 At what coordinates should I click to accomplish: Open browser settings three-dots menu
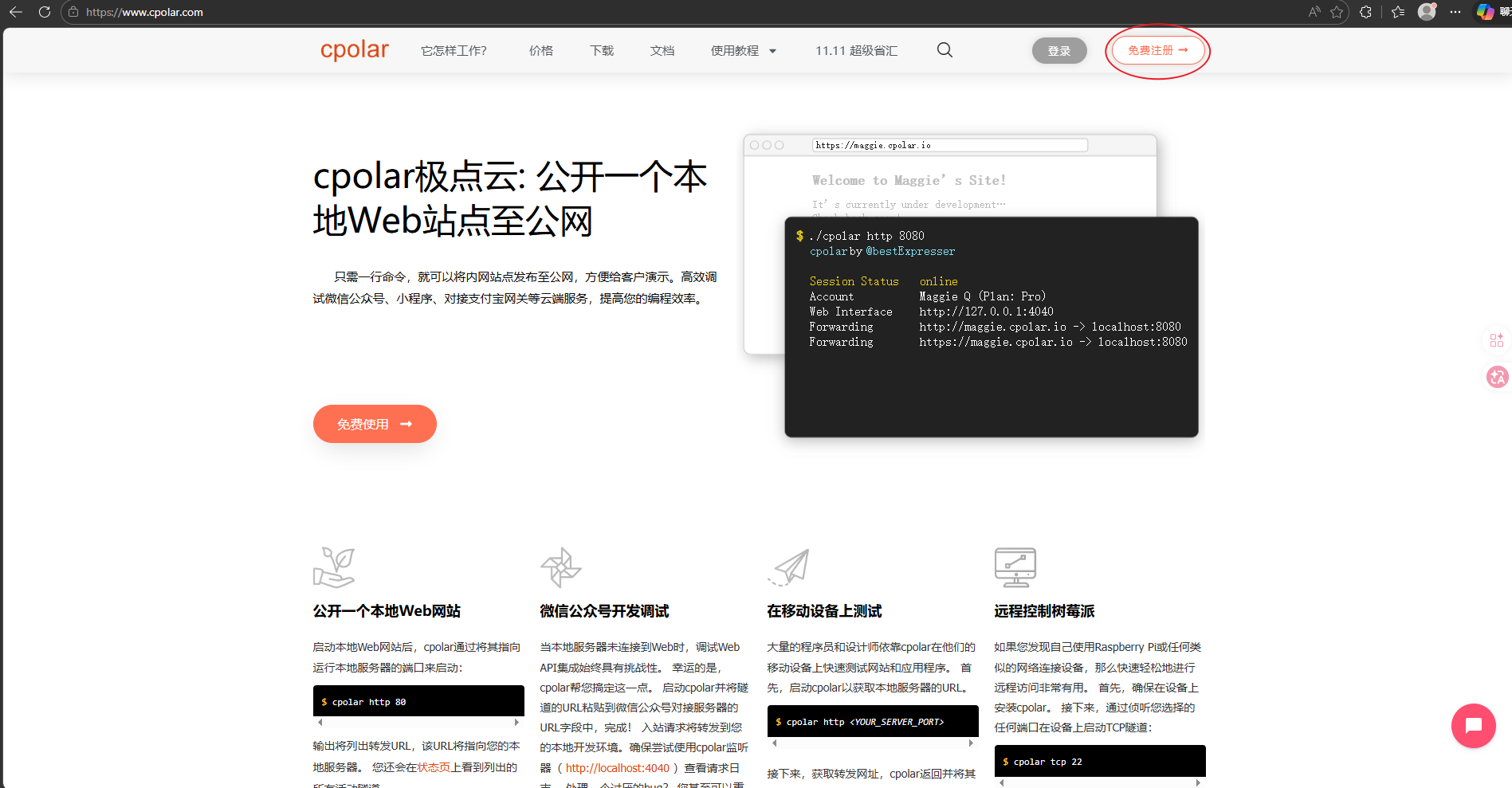(1455, 12)
